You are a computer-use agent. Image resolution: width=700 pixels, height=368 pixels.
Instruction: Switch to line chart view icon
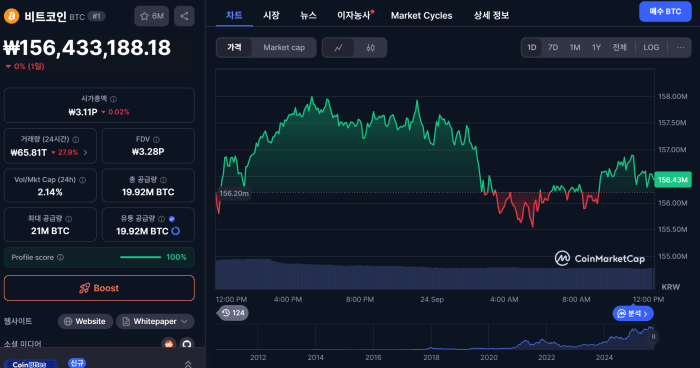coord(338,48)
